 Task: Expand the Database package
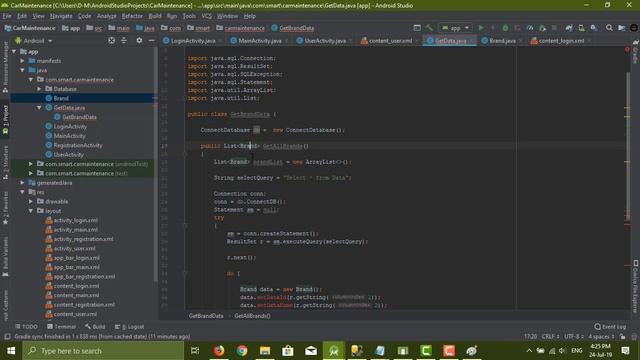click(39, 89)
